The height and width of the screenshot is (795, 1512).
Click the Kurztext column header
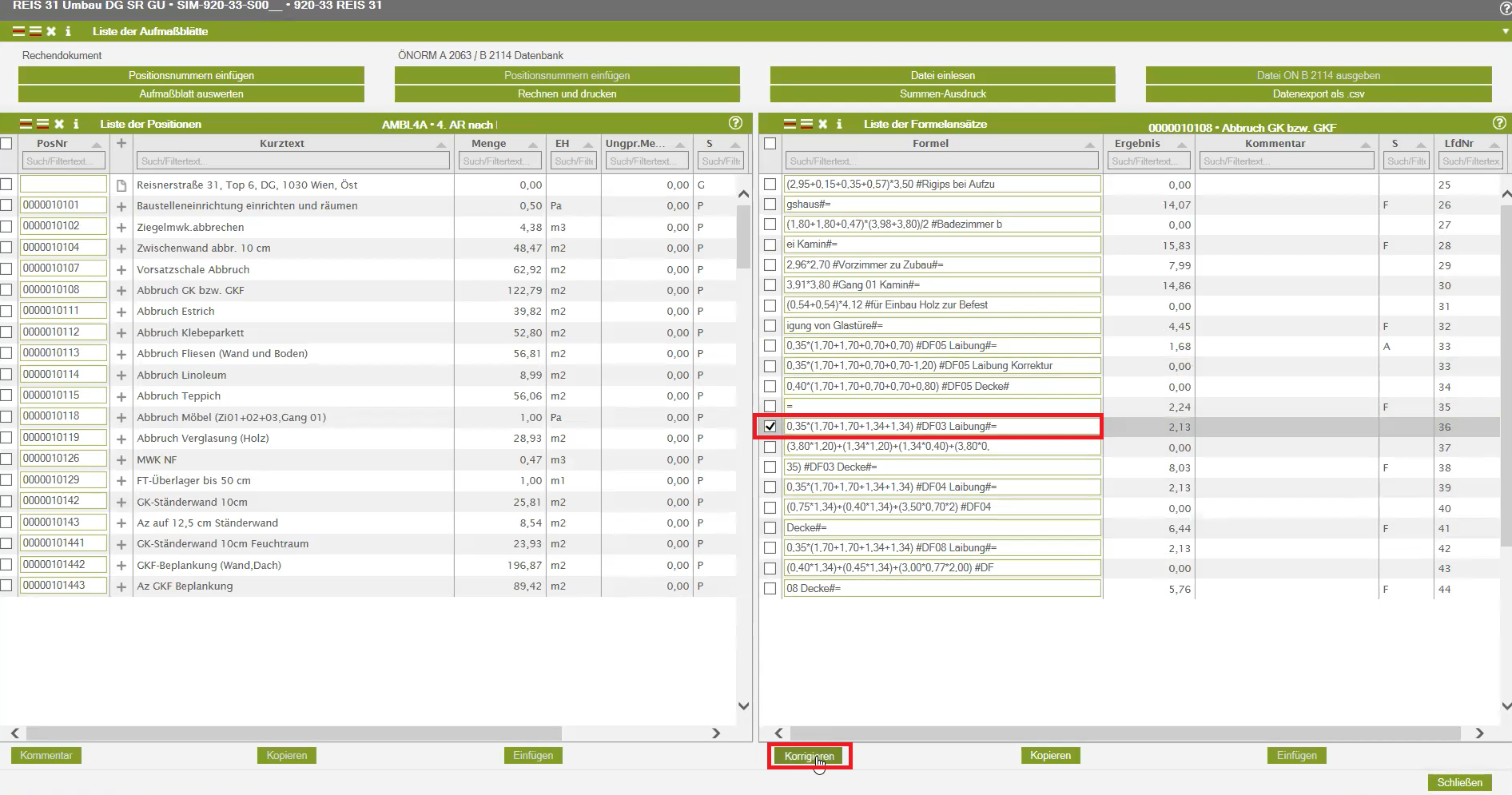point(281,144)
